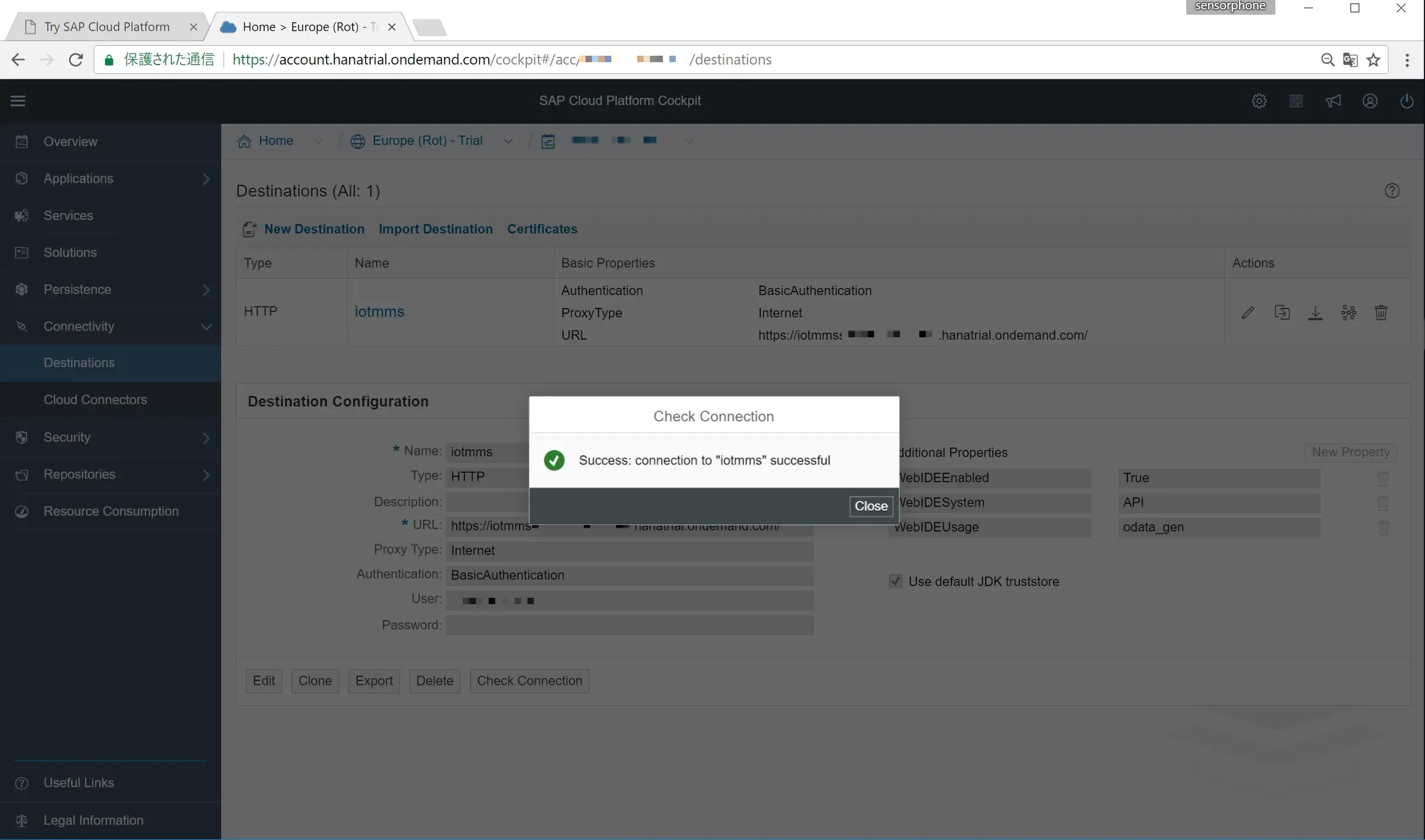Viewport: 1425px width, 840px height.
Task: Open Legal Information in the sidebar
Action: tap(110, 820)
